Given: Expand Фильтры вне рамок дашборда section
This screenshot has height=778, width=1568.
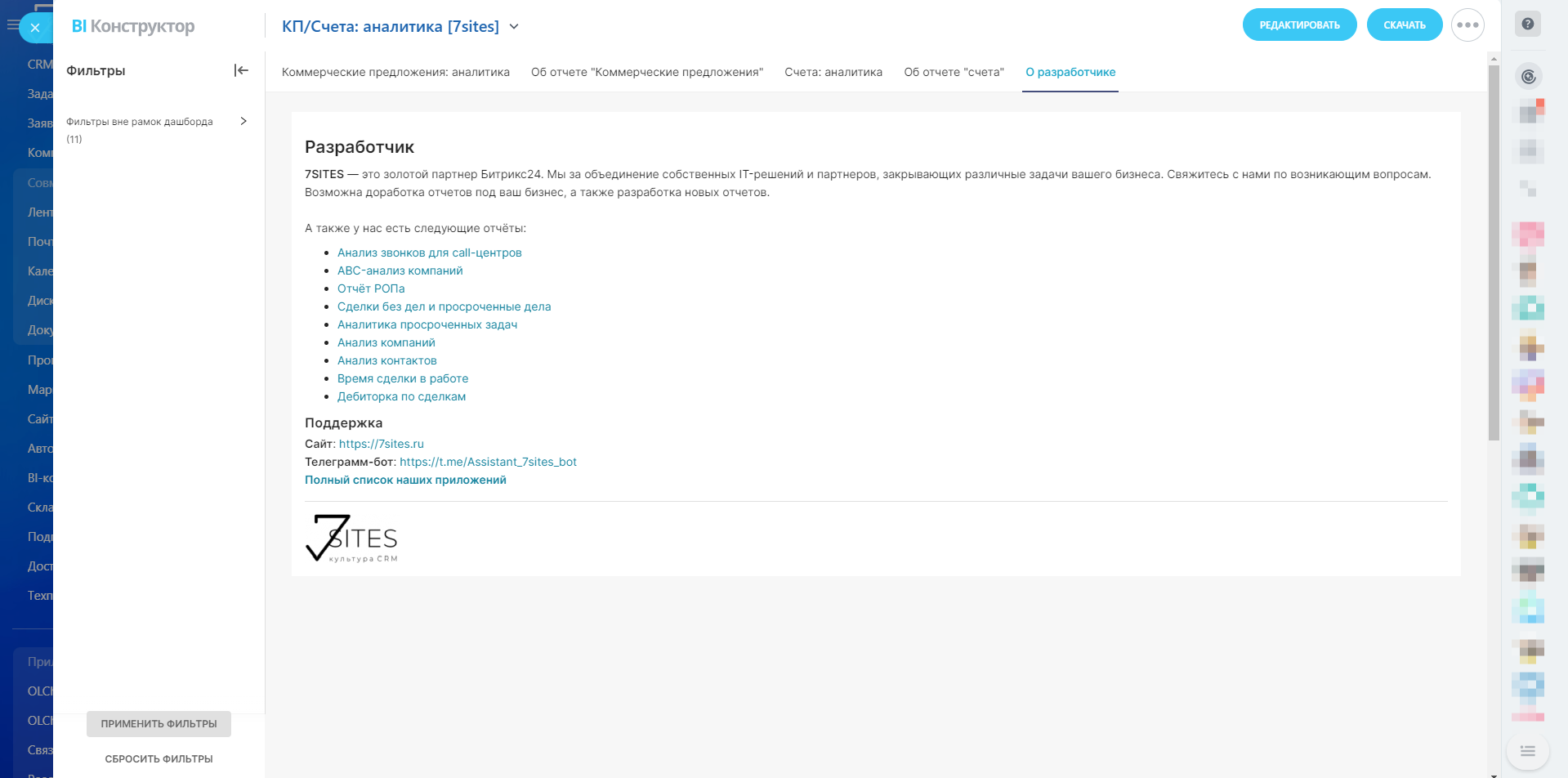Looking at the screenshot, I should pyautogui.click(x=243, y=121).
